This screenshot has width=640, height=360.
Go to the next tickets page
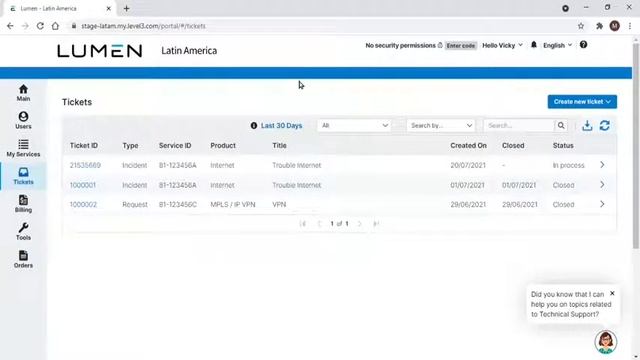360,224
